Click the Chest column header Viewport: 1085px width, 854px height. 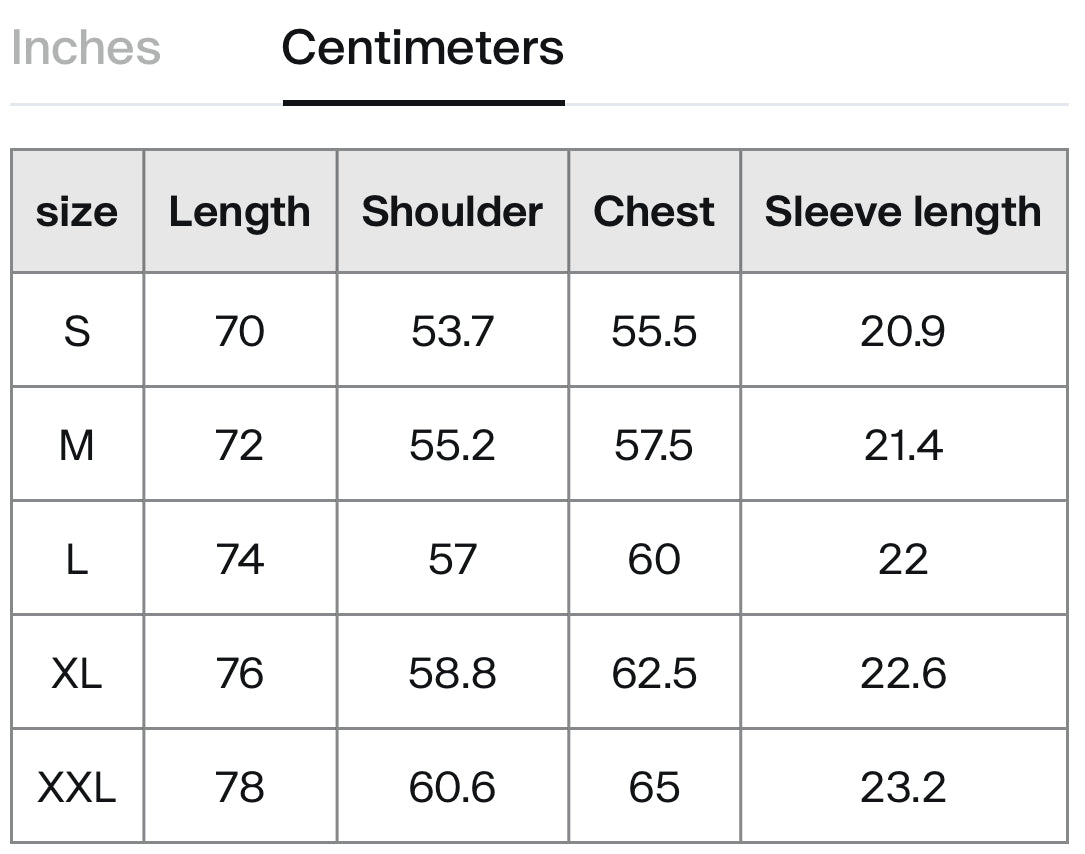pos(654,211)
